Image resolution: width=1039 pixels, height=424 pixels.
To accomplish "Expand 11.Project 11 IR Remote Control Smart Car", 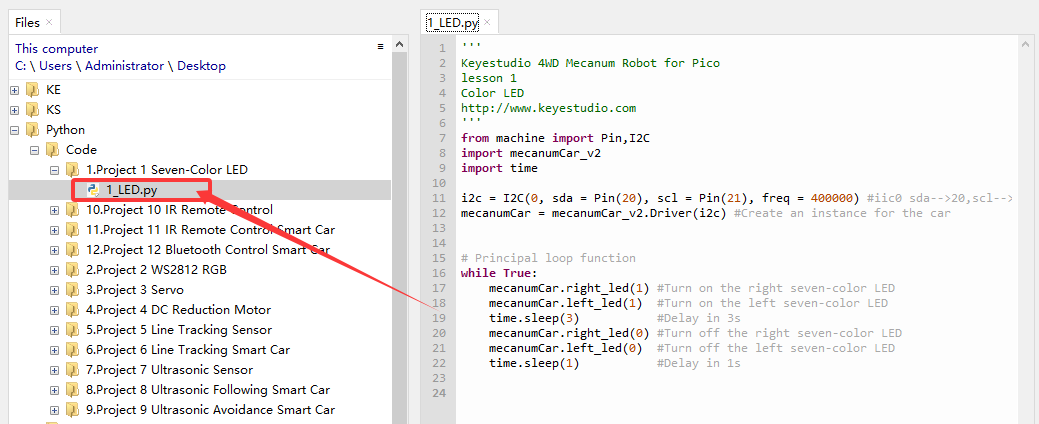I will coord(54,231).
